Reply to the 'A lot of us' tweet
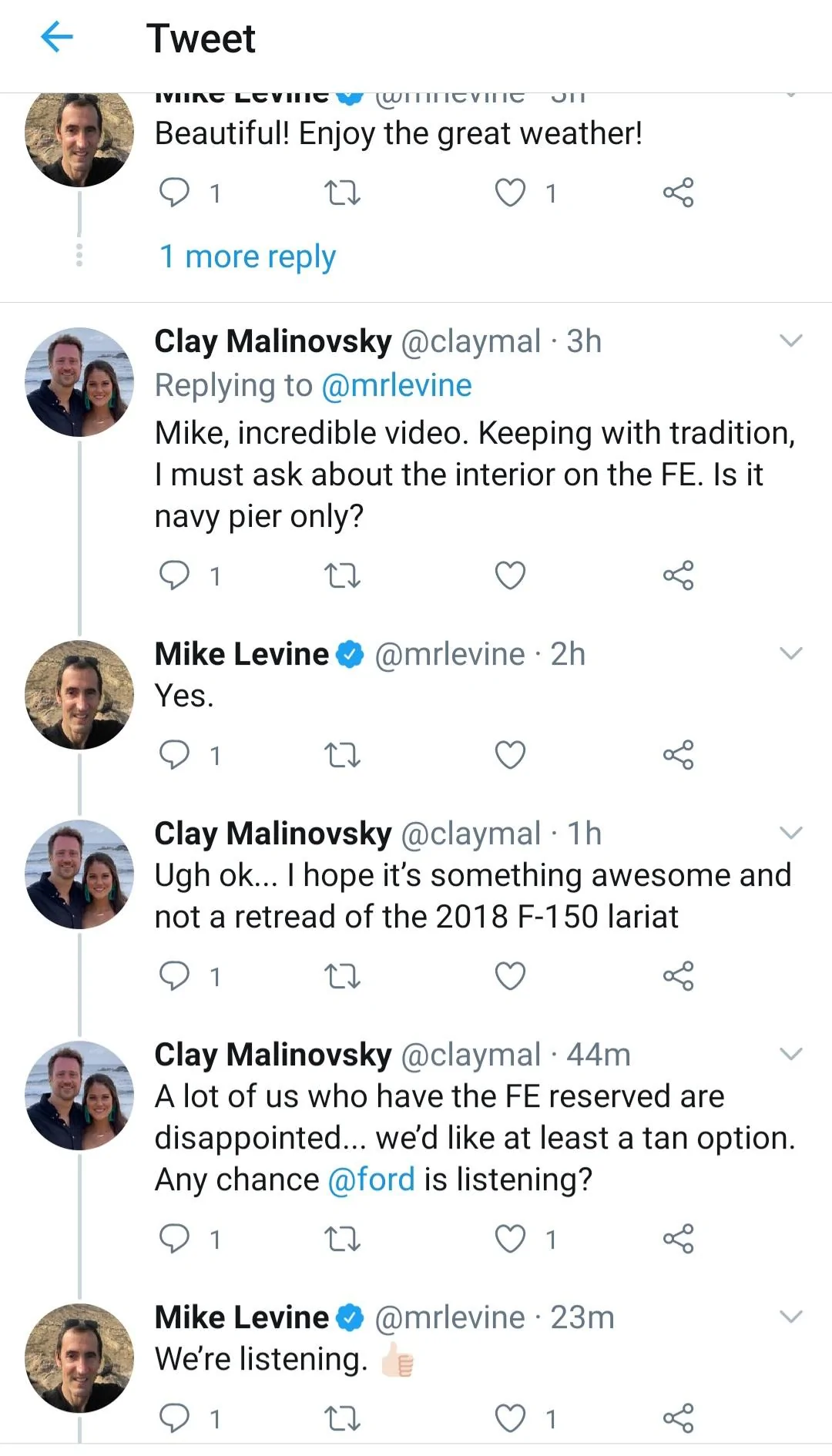This screenshot has height=1456, width=832. (x=174, y=1239)
